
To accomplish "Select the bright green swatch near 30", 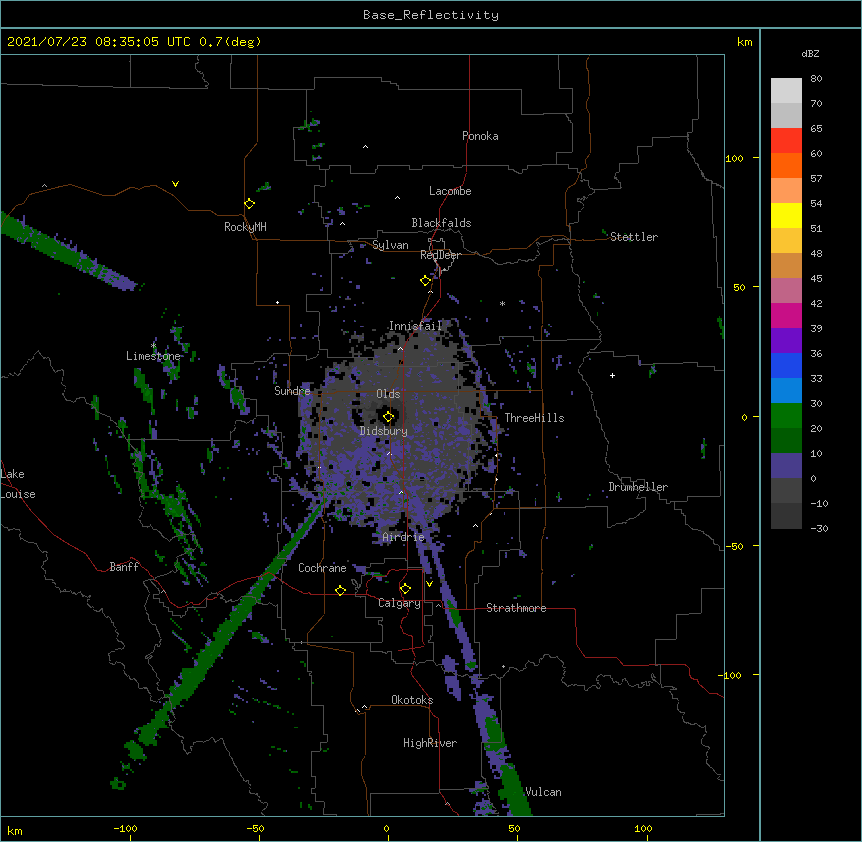I will point(786,416).
